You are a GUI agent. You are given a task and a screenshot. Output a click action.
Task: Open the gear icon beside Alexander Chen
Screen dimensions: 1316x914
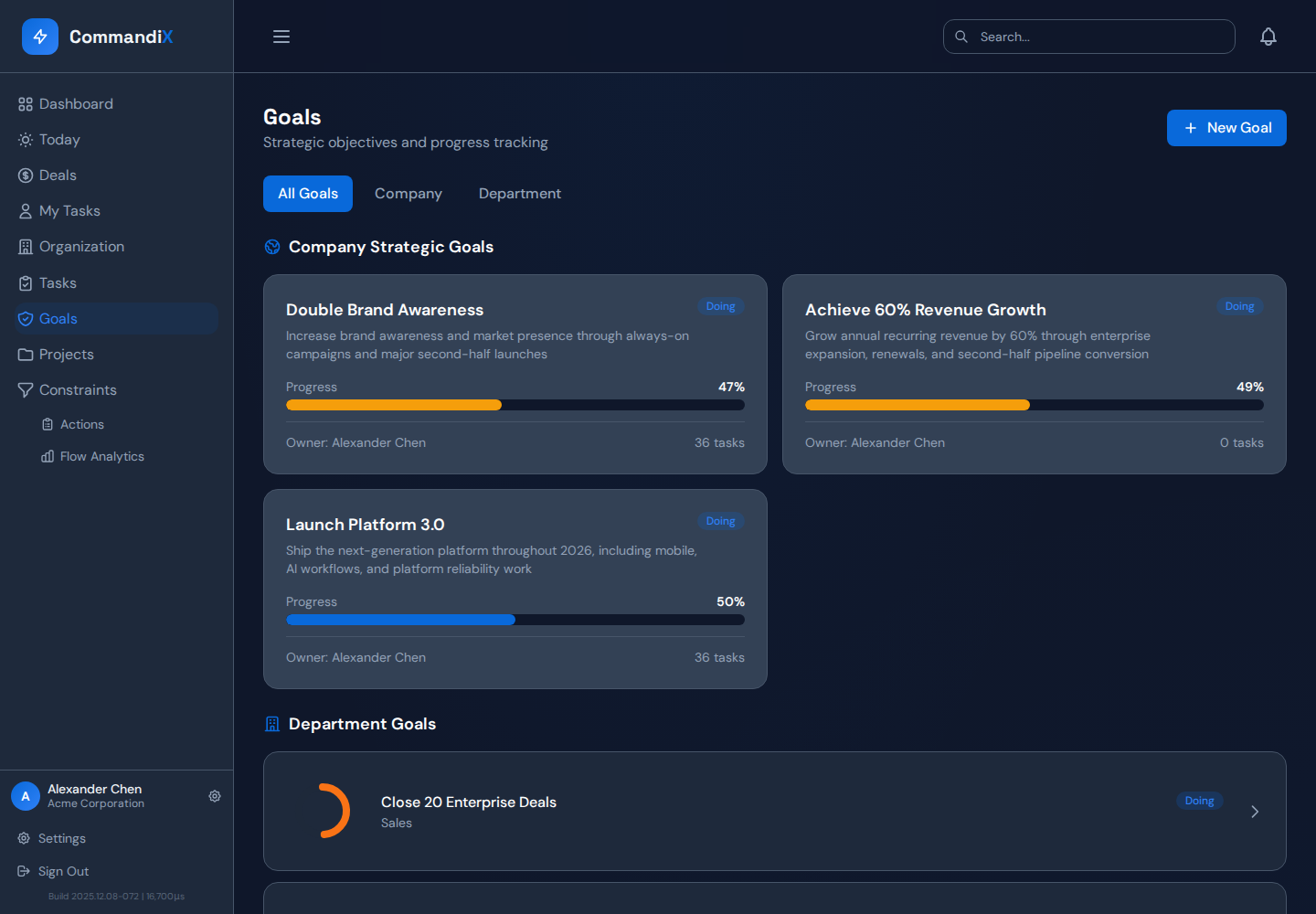pyautogui.click(x=215, y=796)
